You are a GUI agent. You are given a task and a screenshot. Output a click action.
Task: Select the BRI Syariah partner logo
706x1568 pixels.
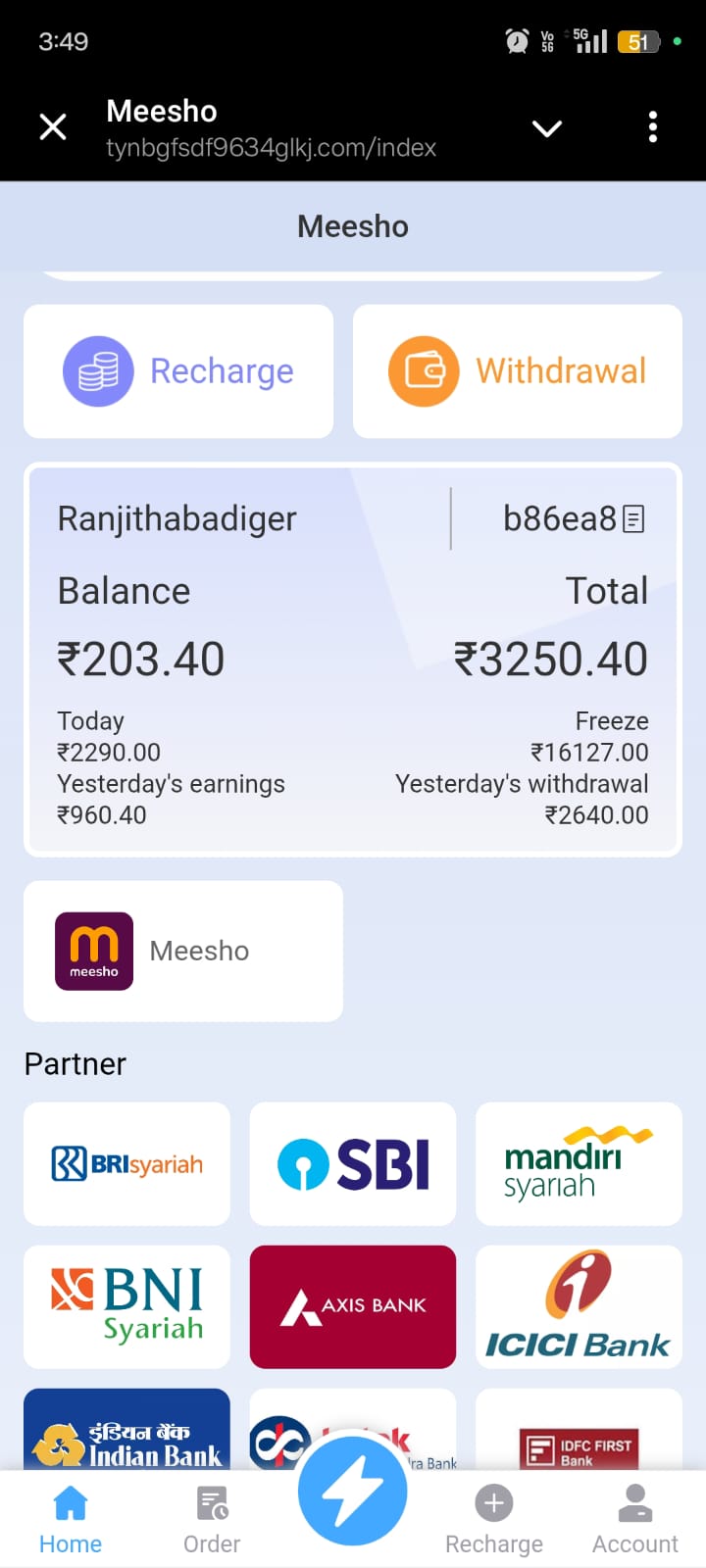pyautogui.click(x=127, y=1164)
